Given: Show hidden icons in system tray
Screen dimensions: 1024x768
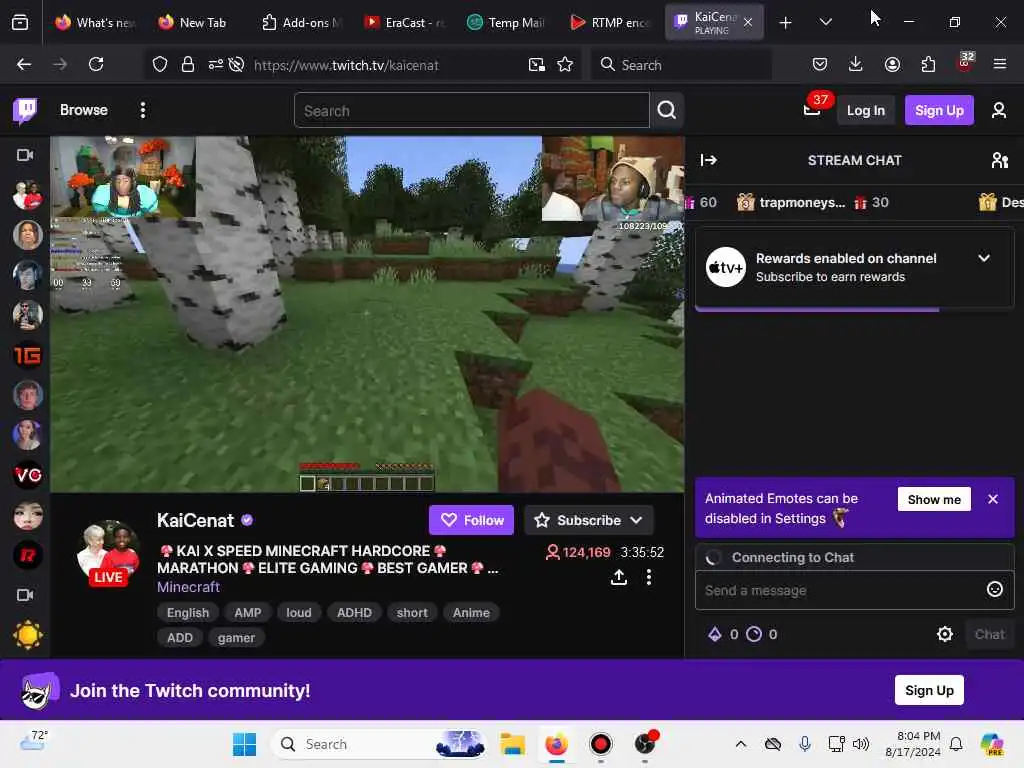Looking at the screenshot, I should point(741,744).
